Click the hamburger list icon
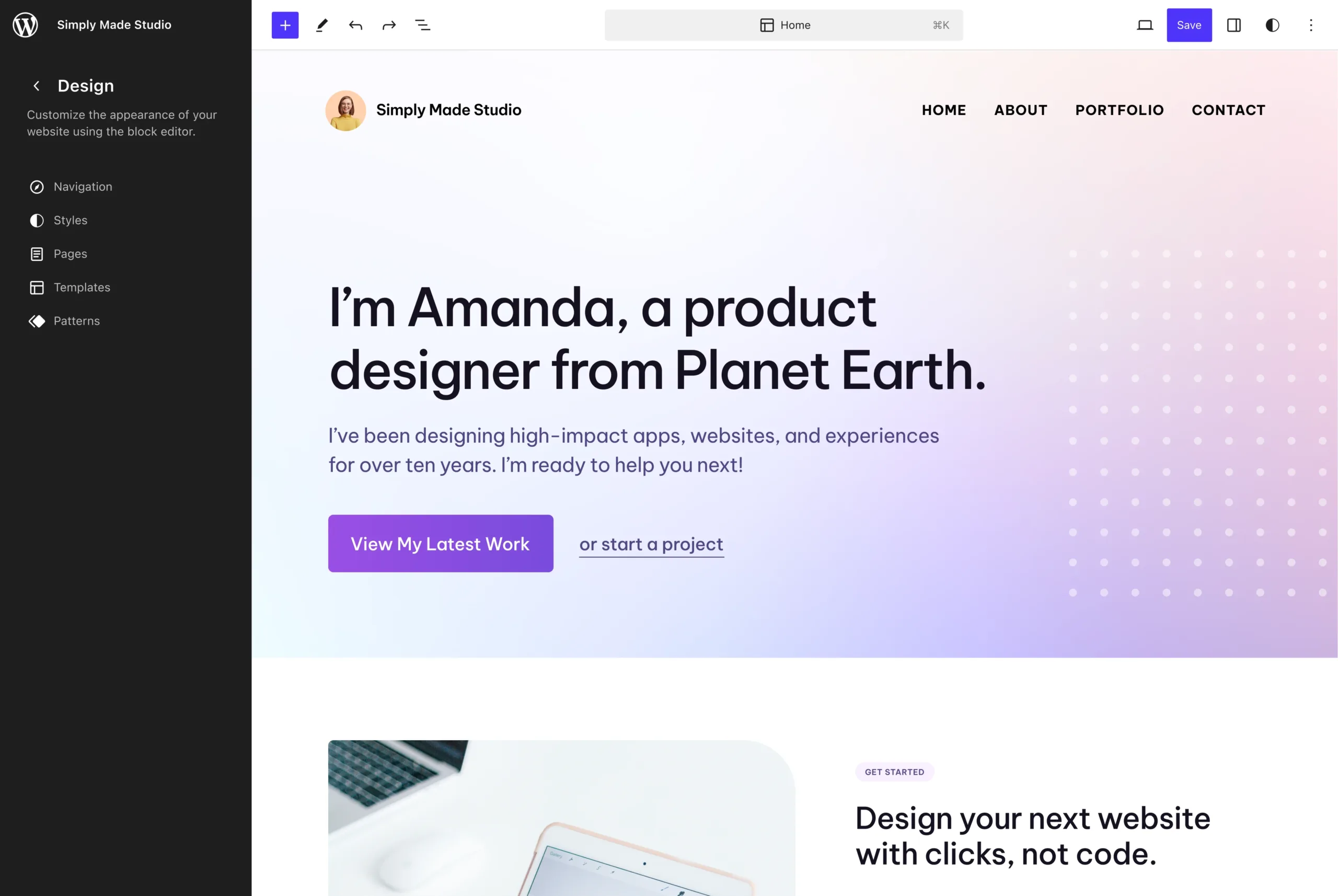 pyautogui.click(x=421, y=25)
